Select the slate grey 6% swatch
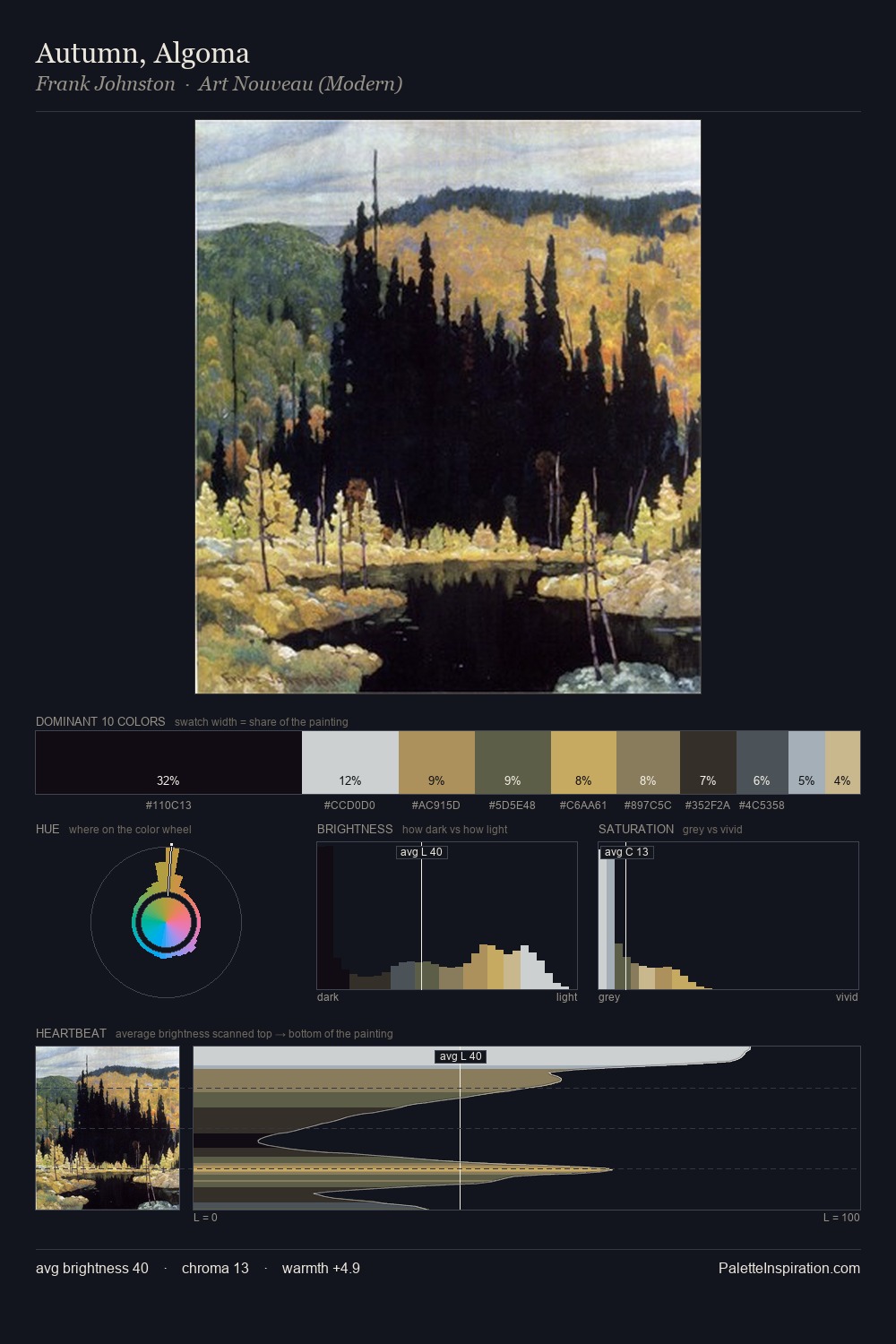This screenshot has height=1344, width=896. tap(762, 762)
